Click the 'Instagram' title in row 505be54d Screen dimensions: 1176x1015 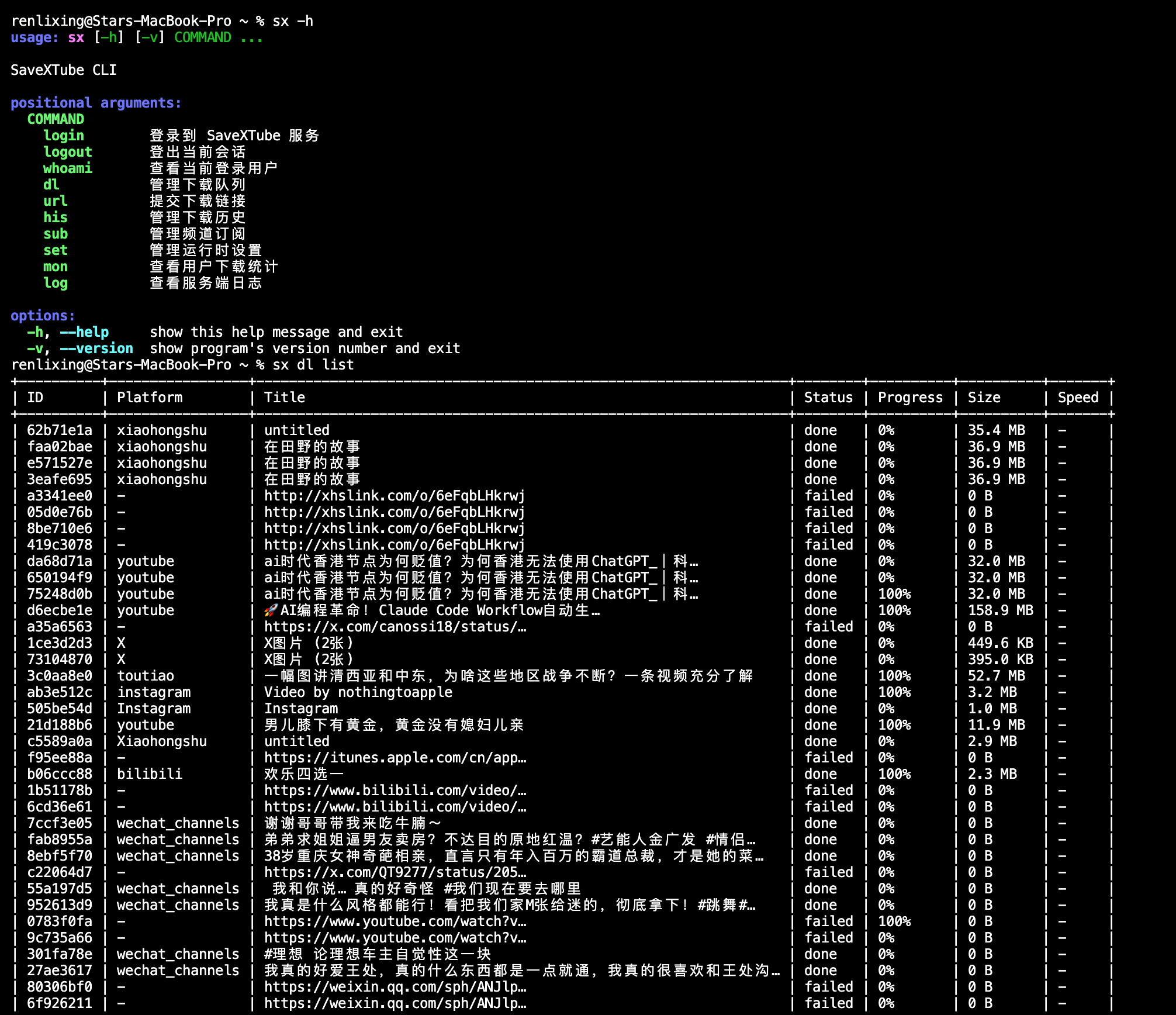coord(301,709)
